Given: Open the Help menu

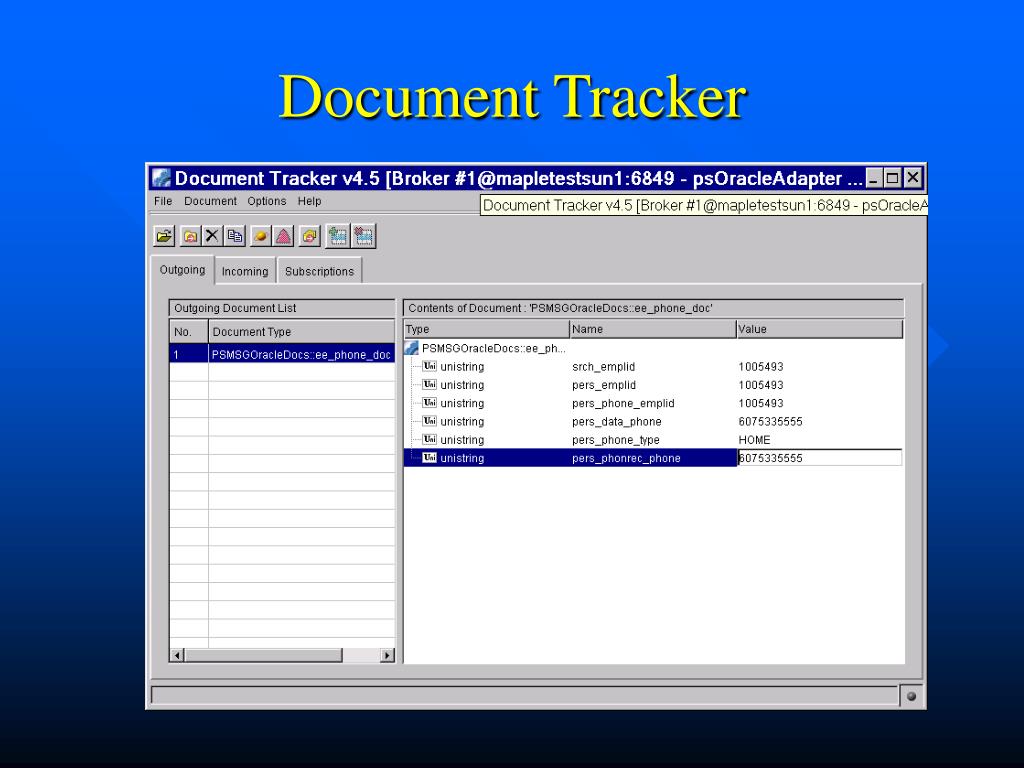Looking at the screenshot, I should [x=310, y=201].
